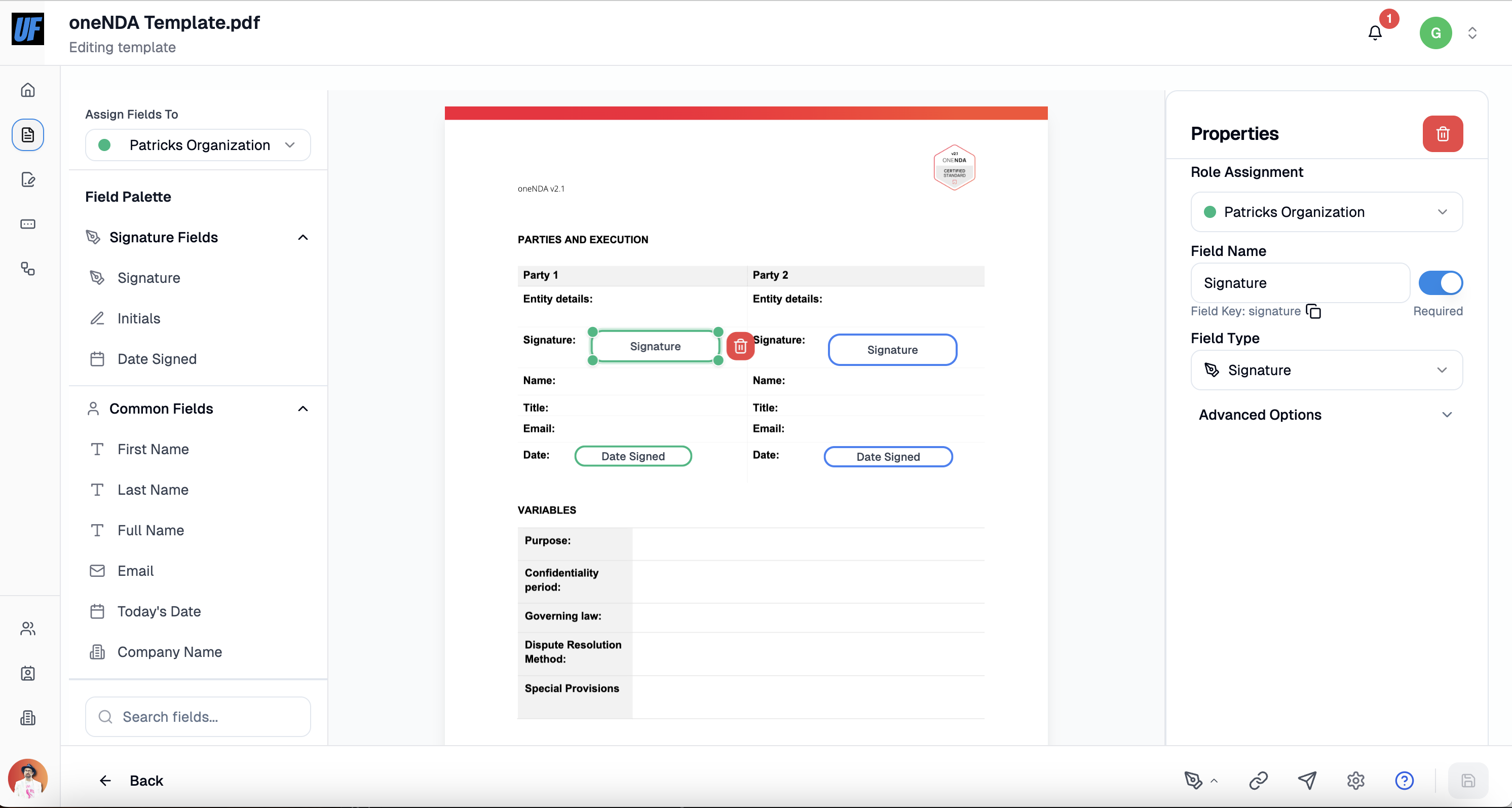This screenshot has width=1512, height=808.
Task: Select Party 2 Date Signed field
Action: pyautogui.click(x=888, y=457)
